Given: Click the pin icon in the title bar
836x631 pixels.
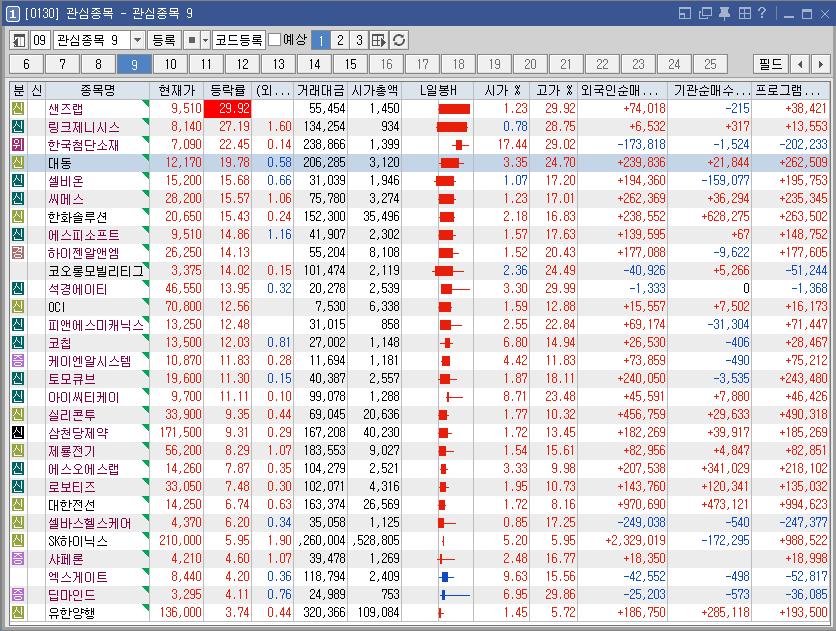Looking at the screenshot, I should [725, 13].
